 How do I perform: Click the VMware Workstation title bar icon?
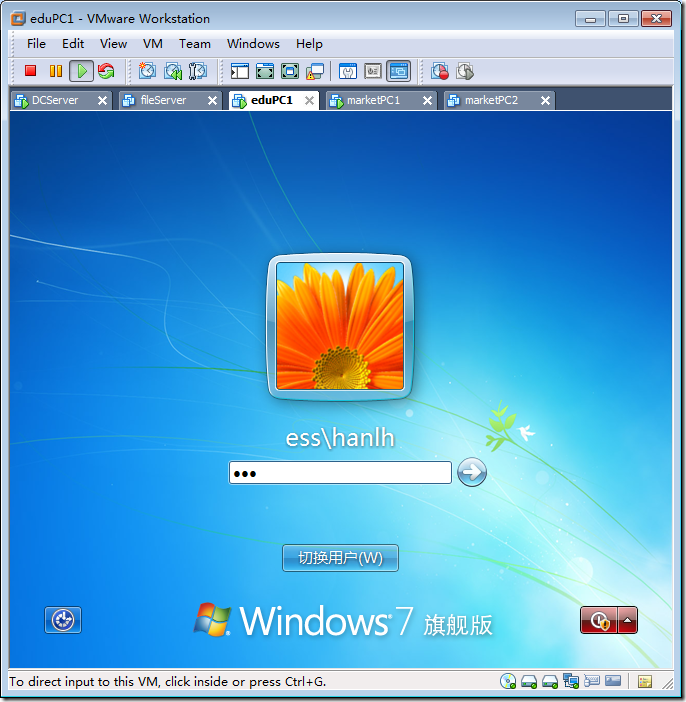[18, 19]
